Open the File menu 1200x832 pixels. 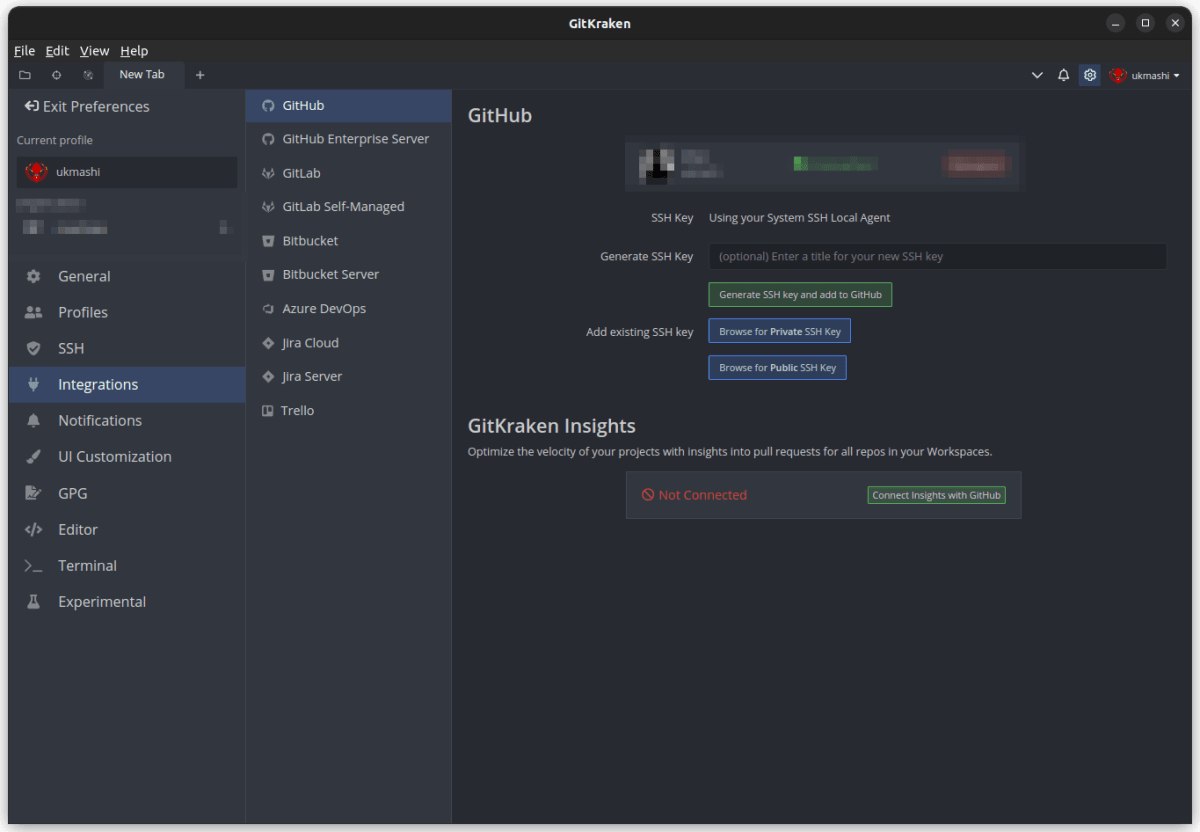pyautogui.click(x=24, y=51)
